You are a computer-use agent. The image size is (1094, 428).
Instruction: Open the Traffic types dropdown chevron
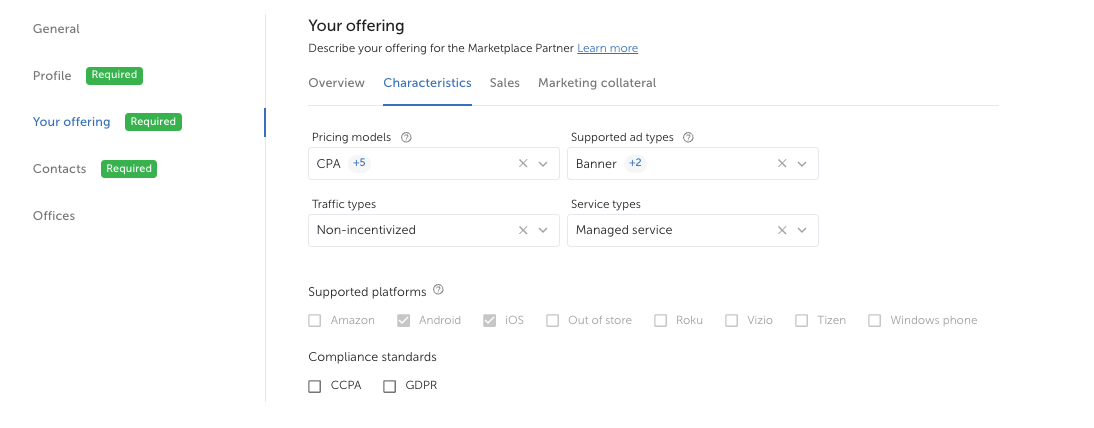[x=543, y=230]
